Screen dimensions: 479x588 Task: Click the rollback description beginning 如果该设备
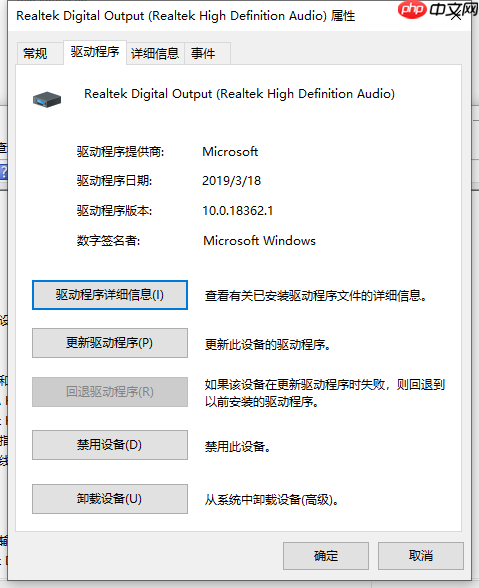324,393
